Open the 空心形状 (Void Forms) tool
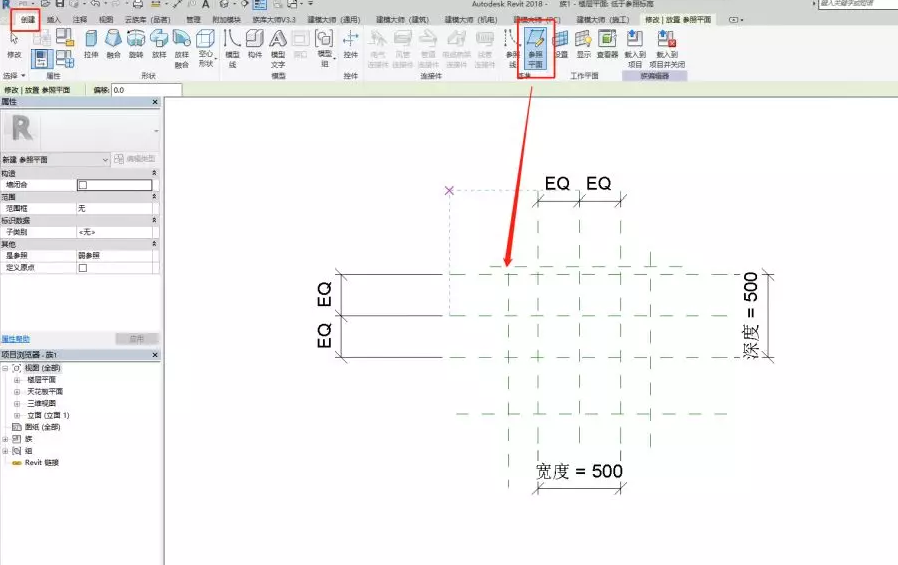 (x=206, y=48)
